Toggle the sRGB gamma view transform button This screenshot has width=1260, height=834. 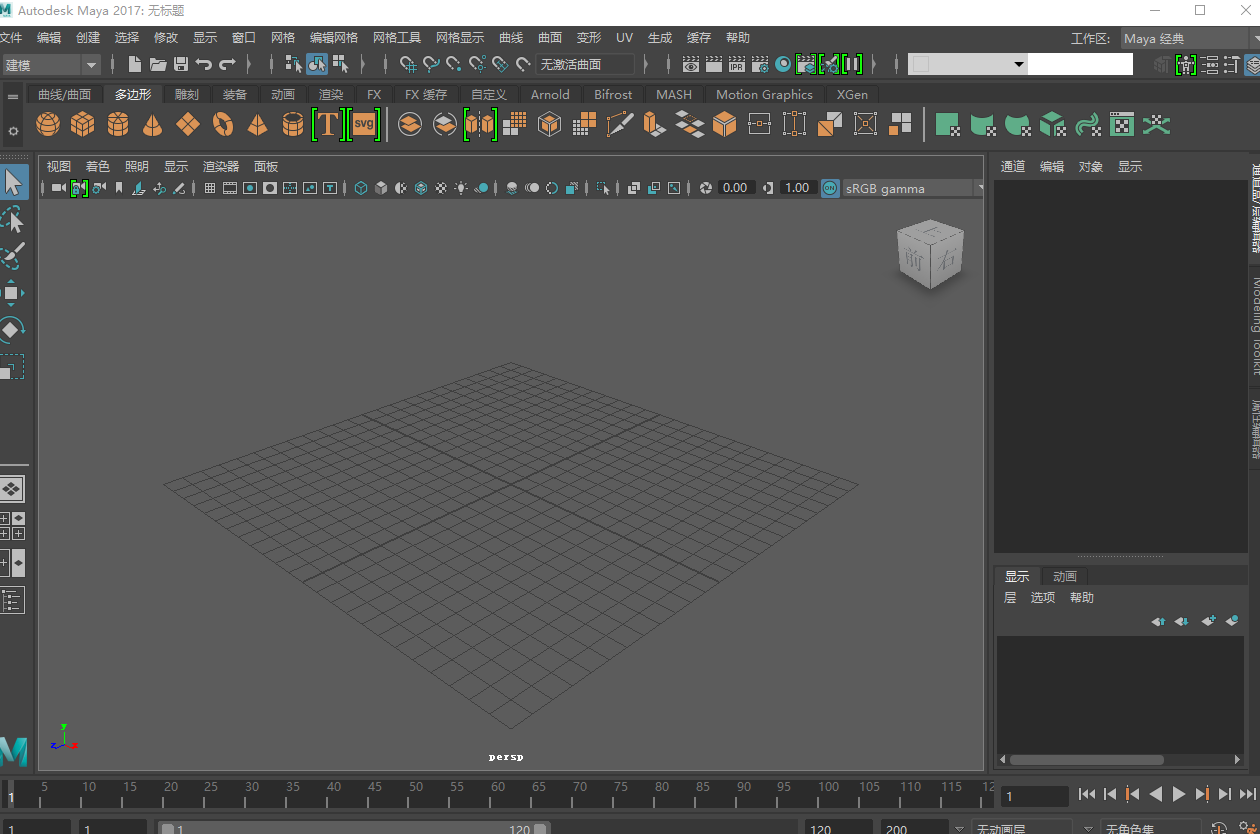(829, 188)
